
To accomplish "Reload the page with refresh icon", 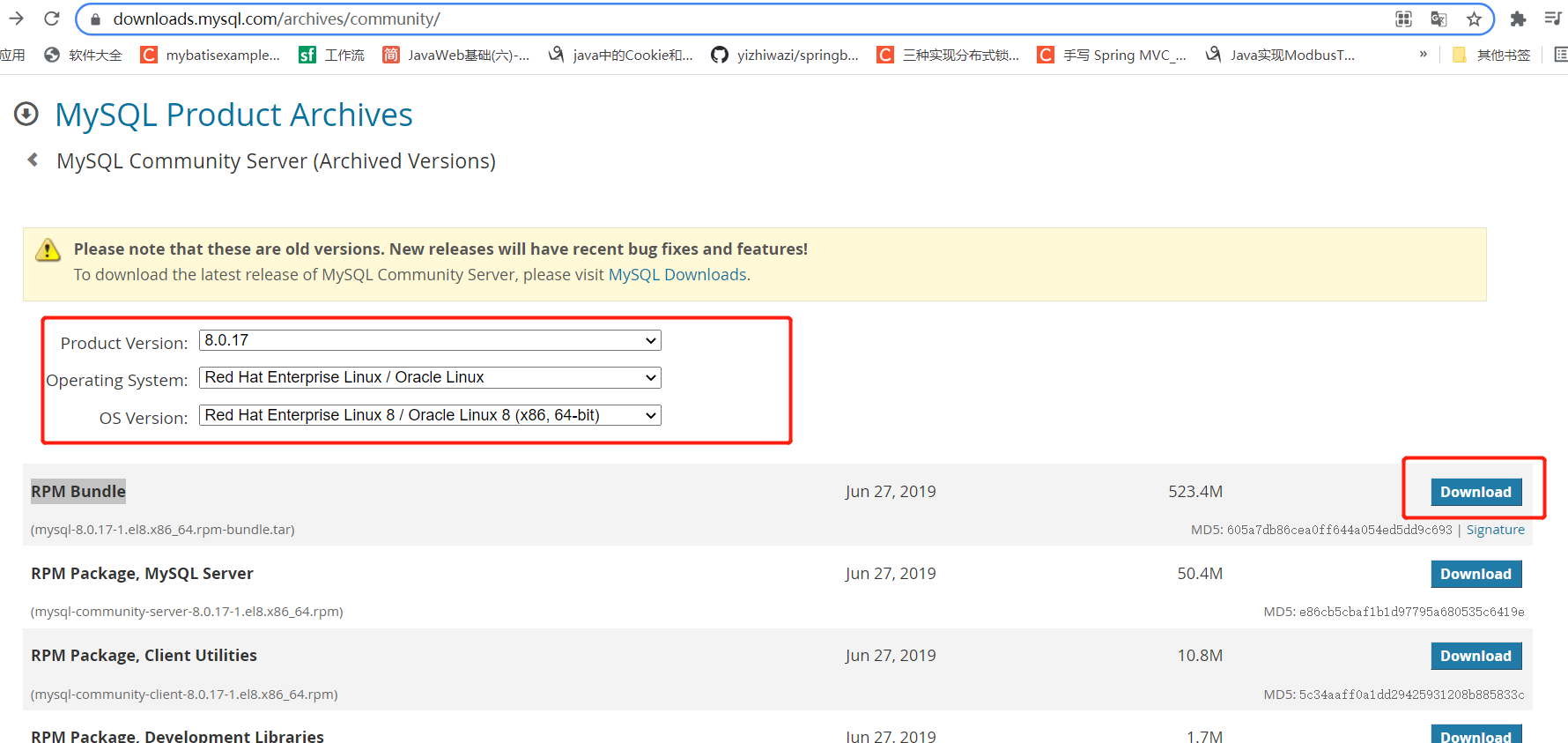I will click(52, 19).
